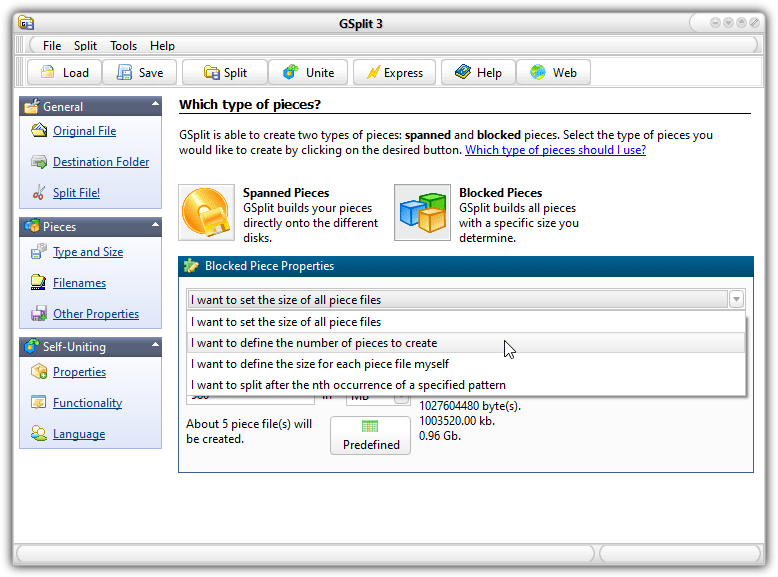The width and height of the screenshot is (778, 577).
Task: Click the Load toolbar button
Action: [x=65, y=72]
